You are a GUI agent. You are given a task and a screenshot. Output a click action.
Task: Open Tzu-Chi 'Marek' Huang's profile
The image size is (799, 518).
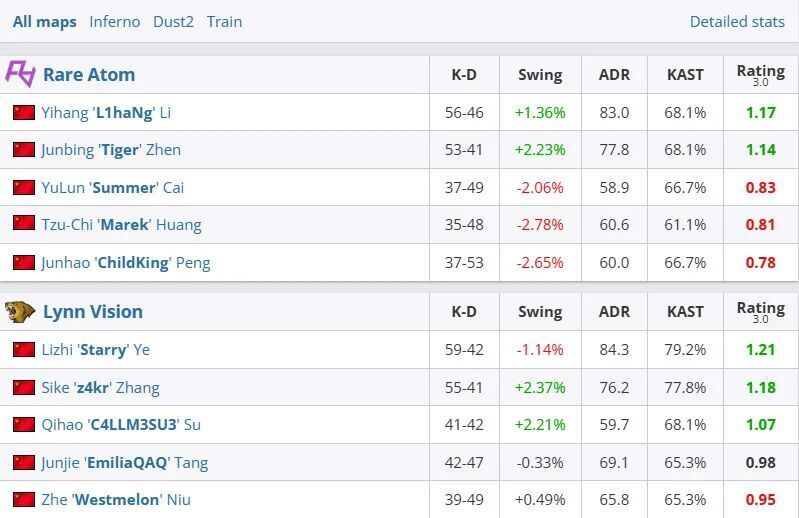121,225
